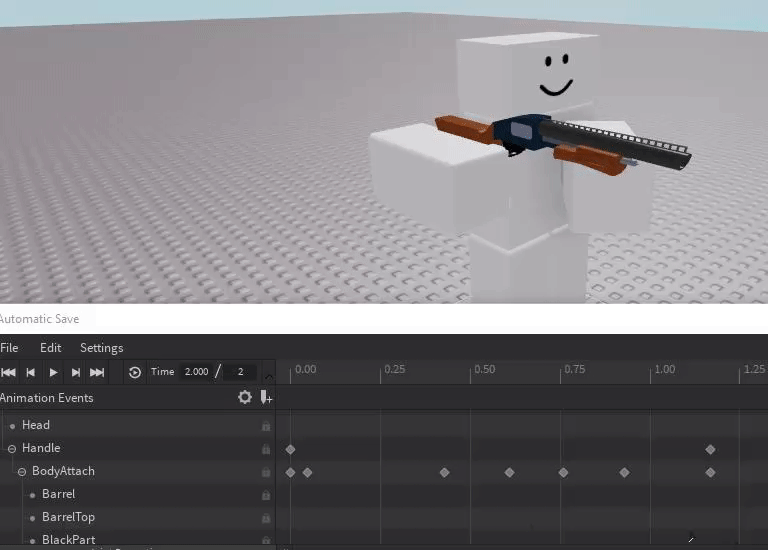768x550 pixels.
Task: Open the Edit menu
Action: [50, 348]
